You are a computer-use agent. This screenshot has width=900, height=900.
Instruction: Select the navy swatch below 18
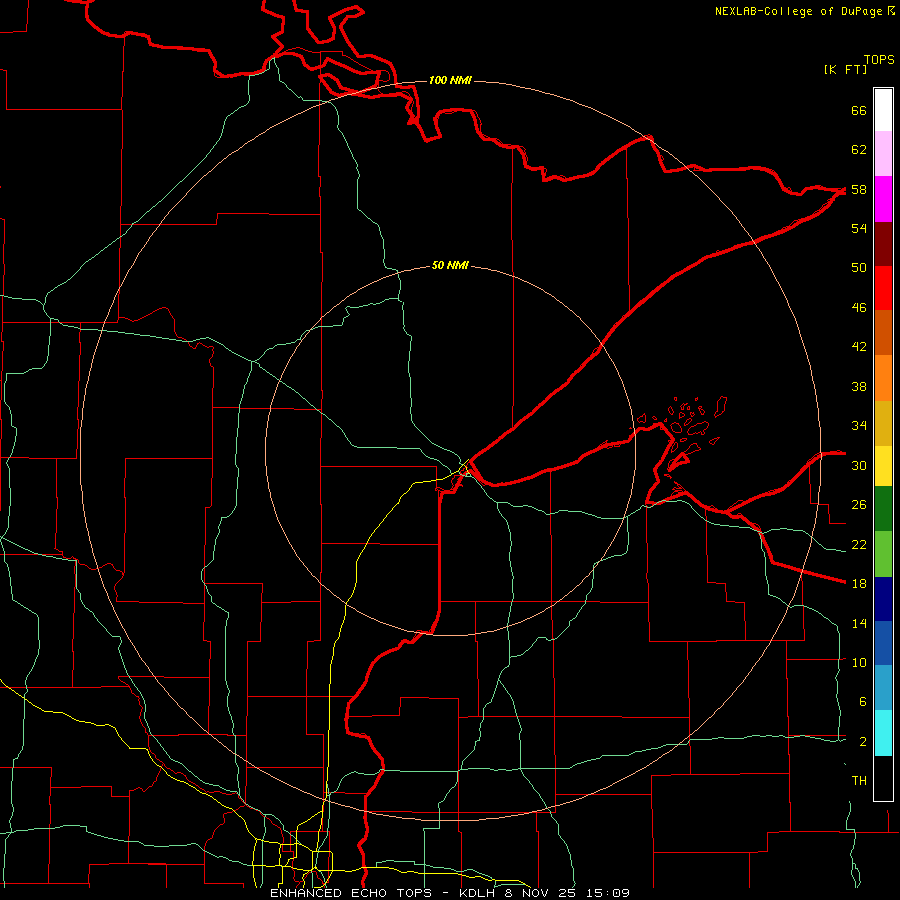coord(883,599)
